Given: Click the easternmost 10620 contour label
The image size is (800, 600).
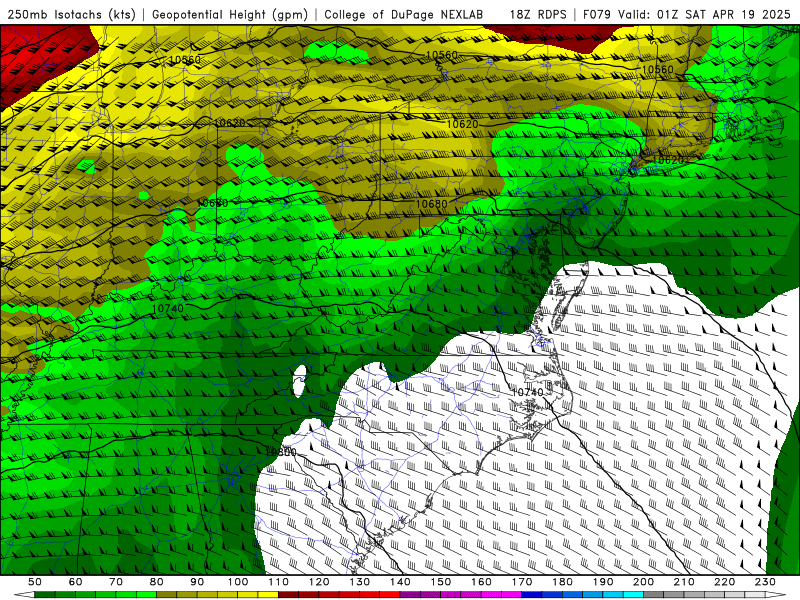Looking at the screenshot, I should click(667, 160).
